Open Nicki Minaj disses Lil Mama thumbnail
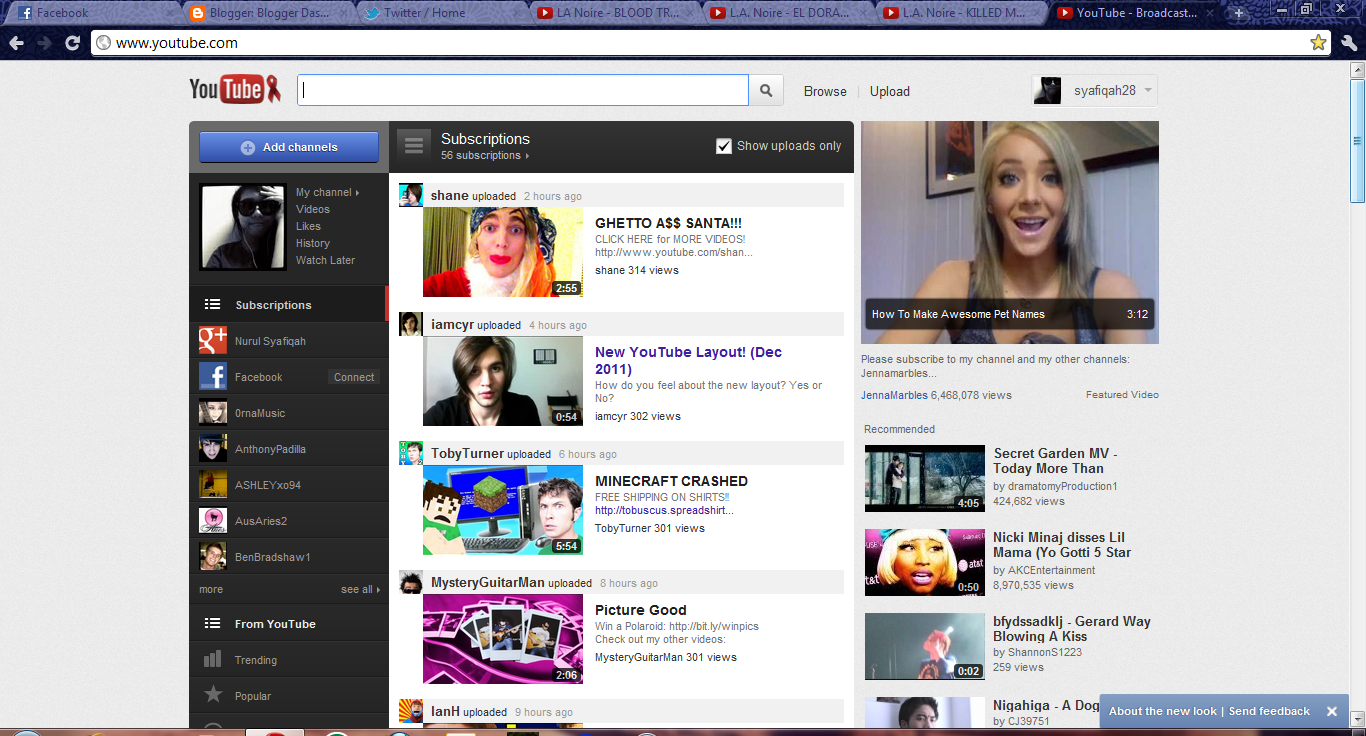 925,562
